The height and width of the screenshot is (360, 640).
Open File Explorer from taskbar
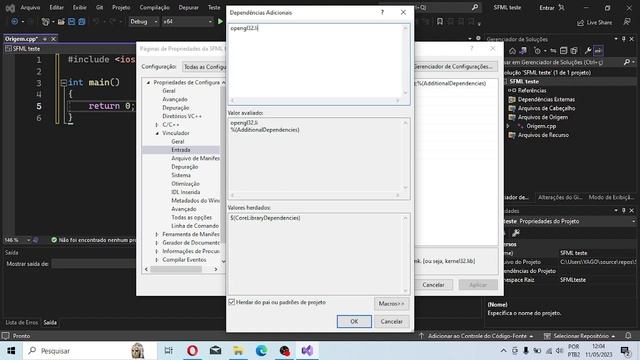pos(238,351)
